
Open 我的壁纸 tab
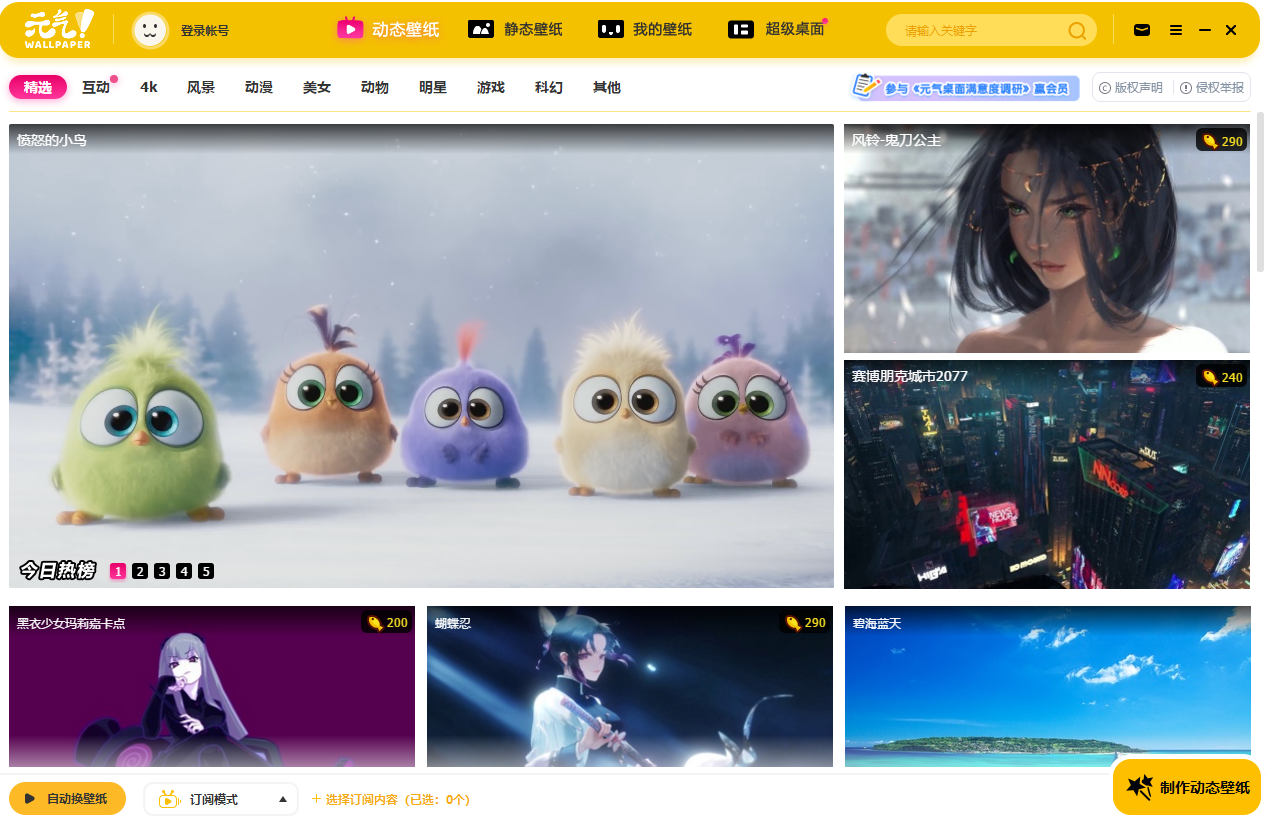(645, 29)
